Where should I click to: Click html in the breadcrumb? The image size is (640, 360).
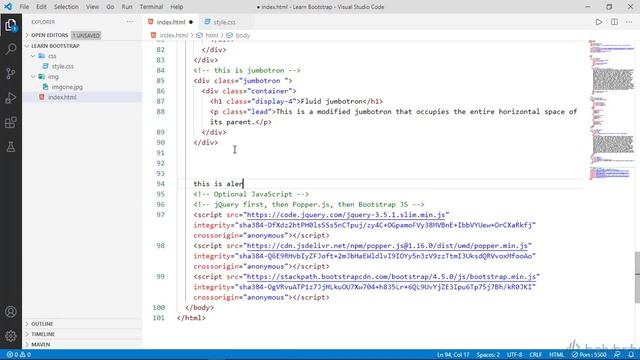coord(211,36)
